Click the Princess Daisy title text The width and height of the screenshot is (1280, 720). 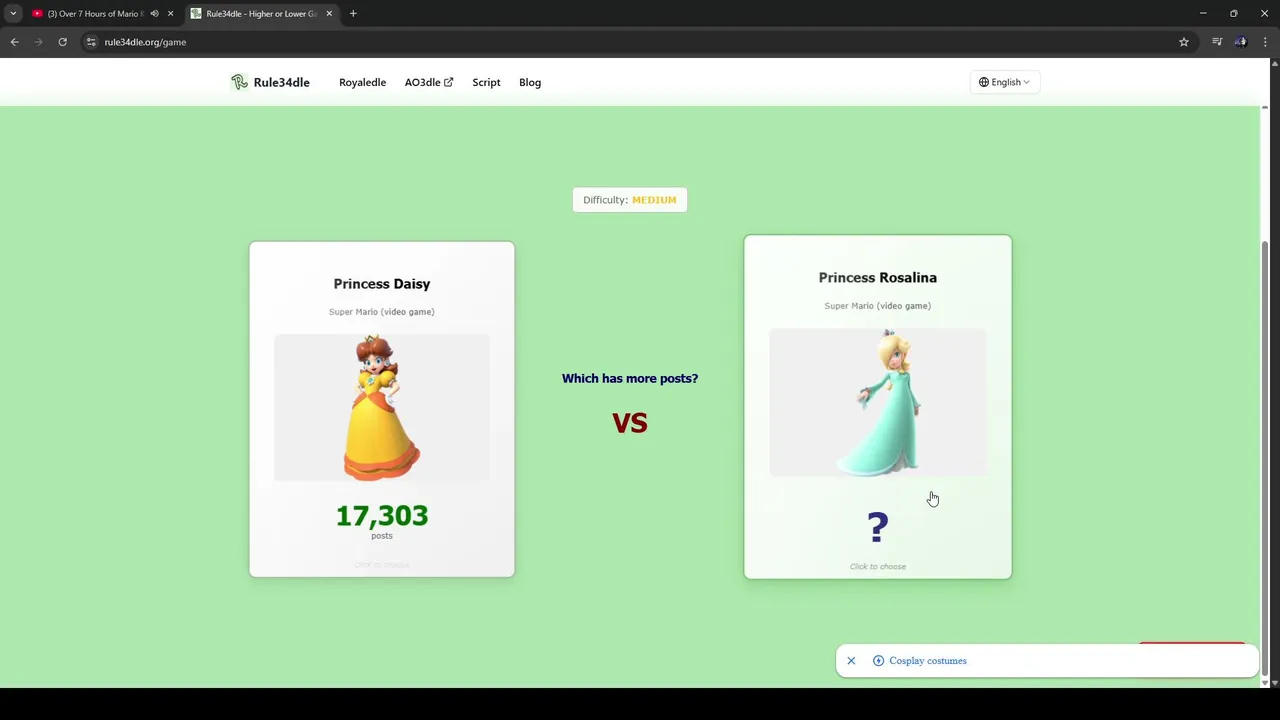tap(382, 284)
